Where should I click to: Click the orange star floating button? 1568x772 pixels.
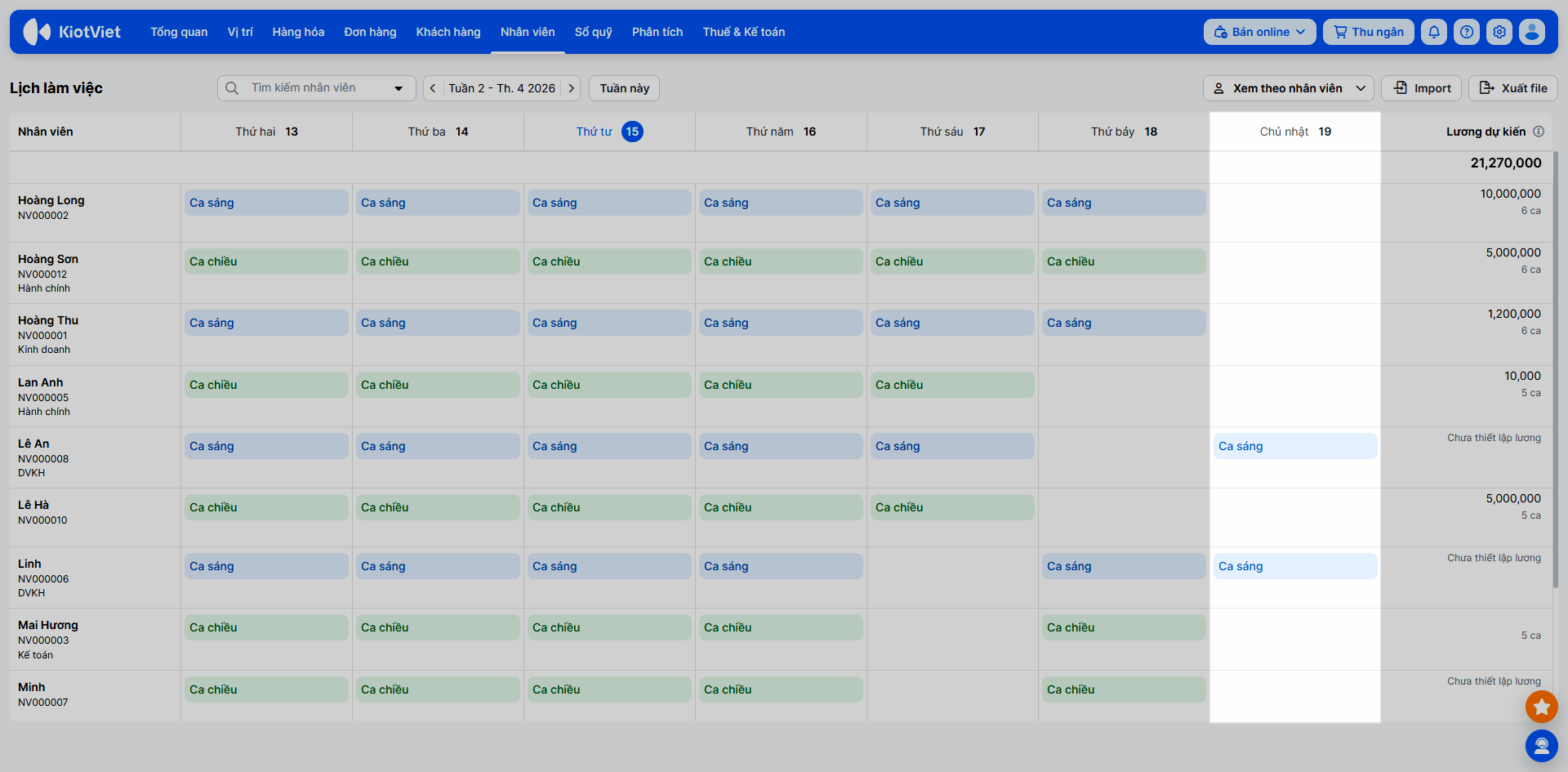(1541, 707)
